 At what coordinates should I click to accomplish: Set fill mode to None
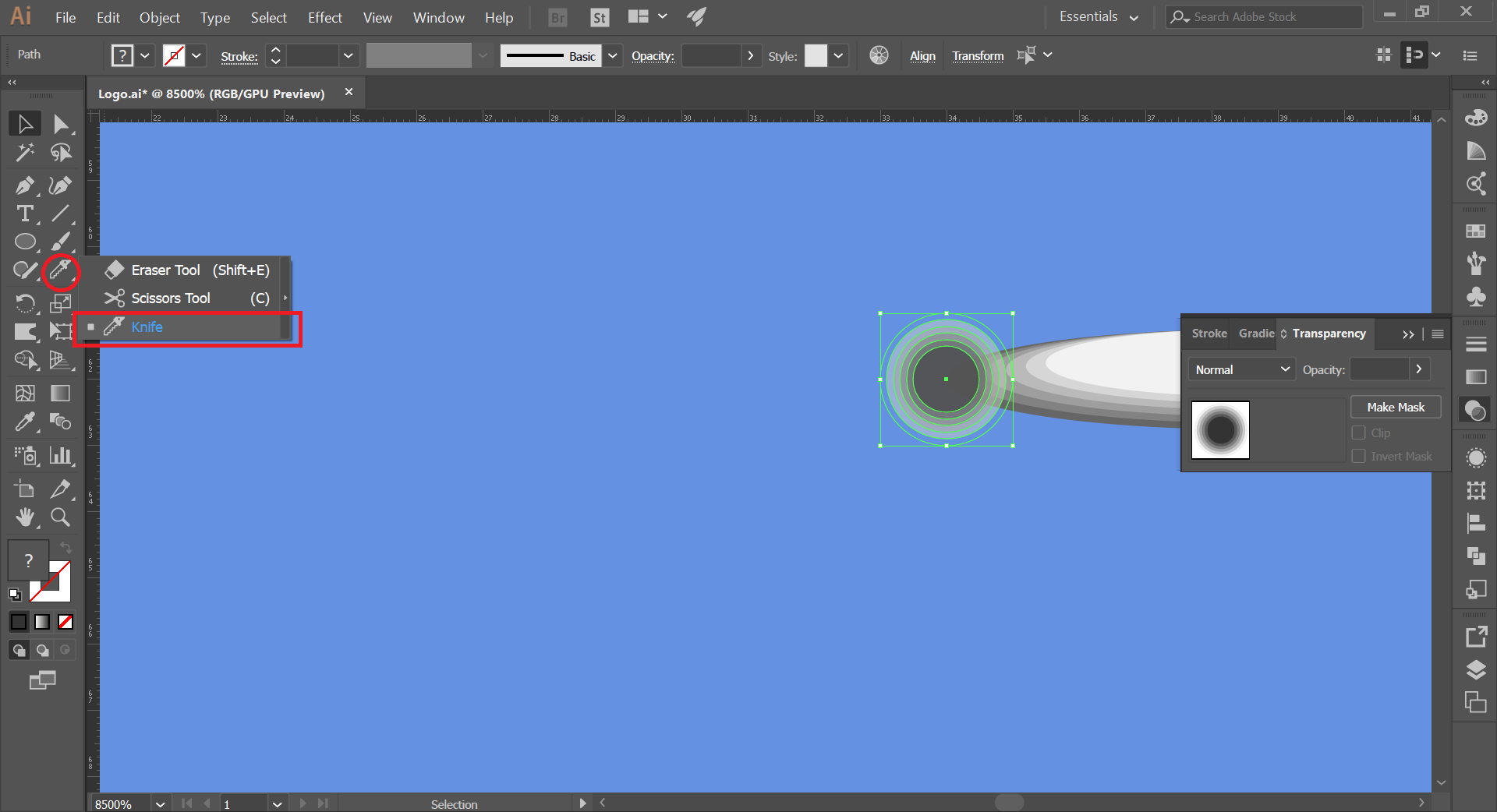click(65, 622)
